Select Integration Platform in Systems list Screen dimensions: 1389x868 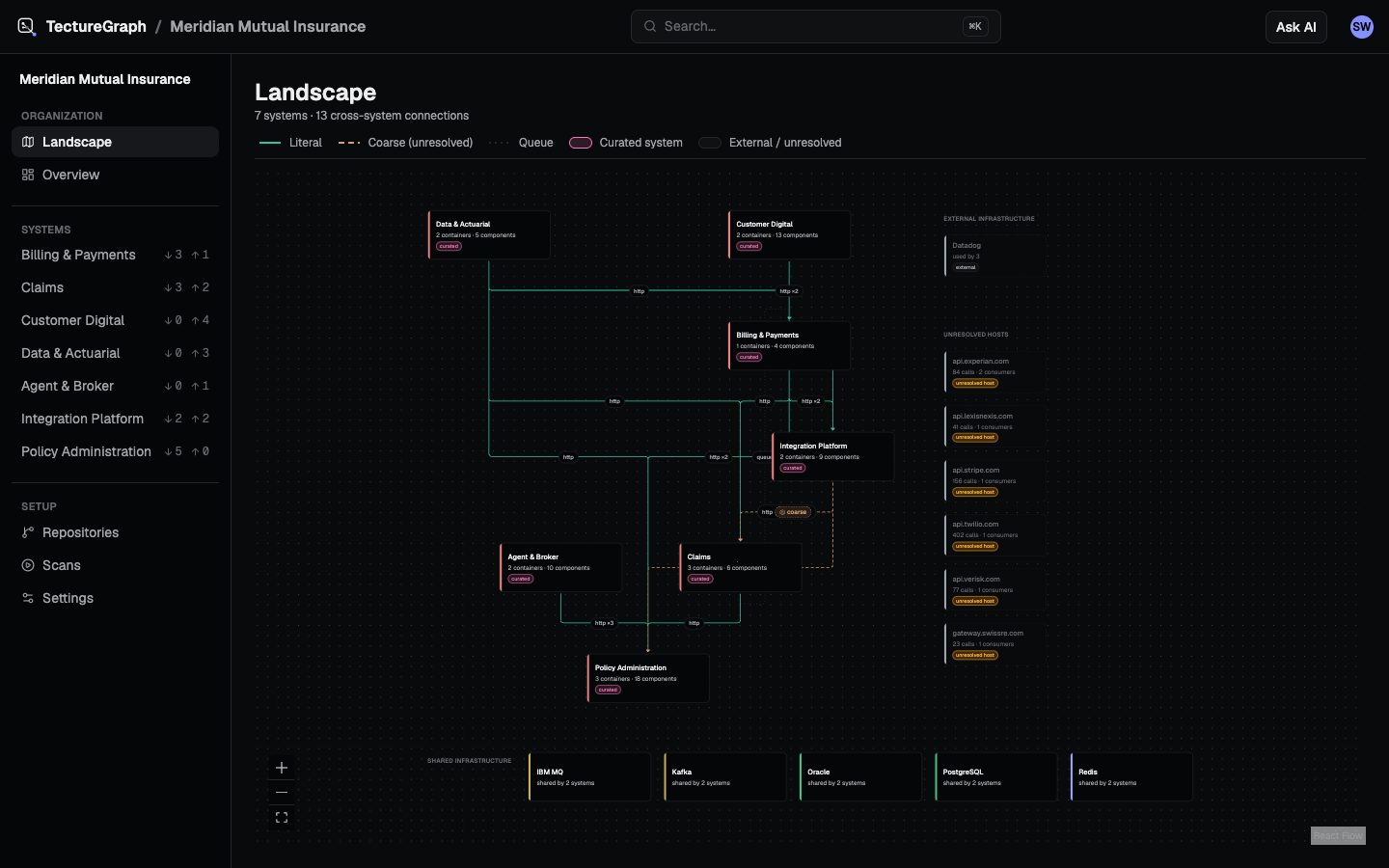click(115, 419)
